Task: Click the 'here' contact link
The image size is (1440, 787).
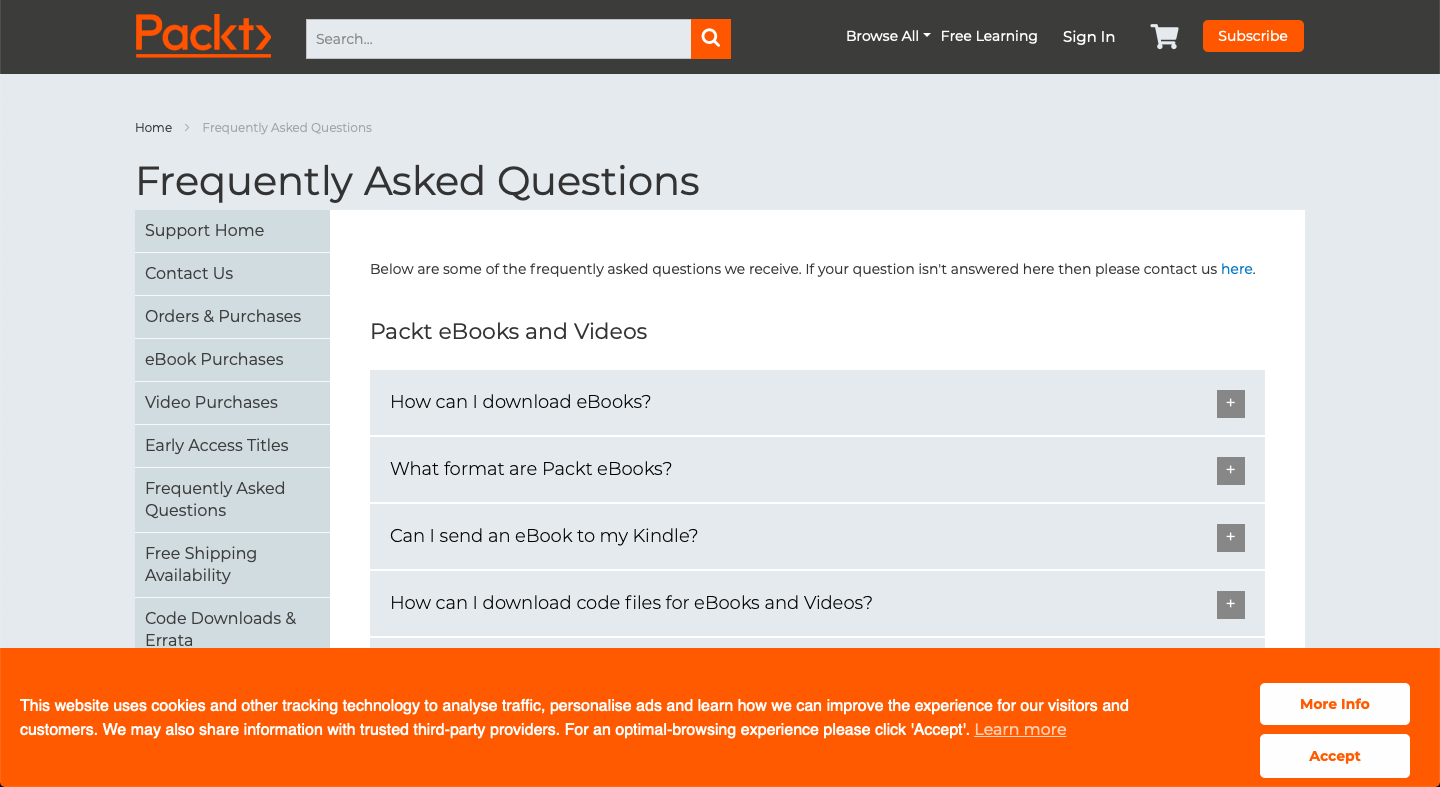Action: point(1236,269)
